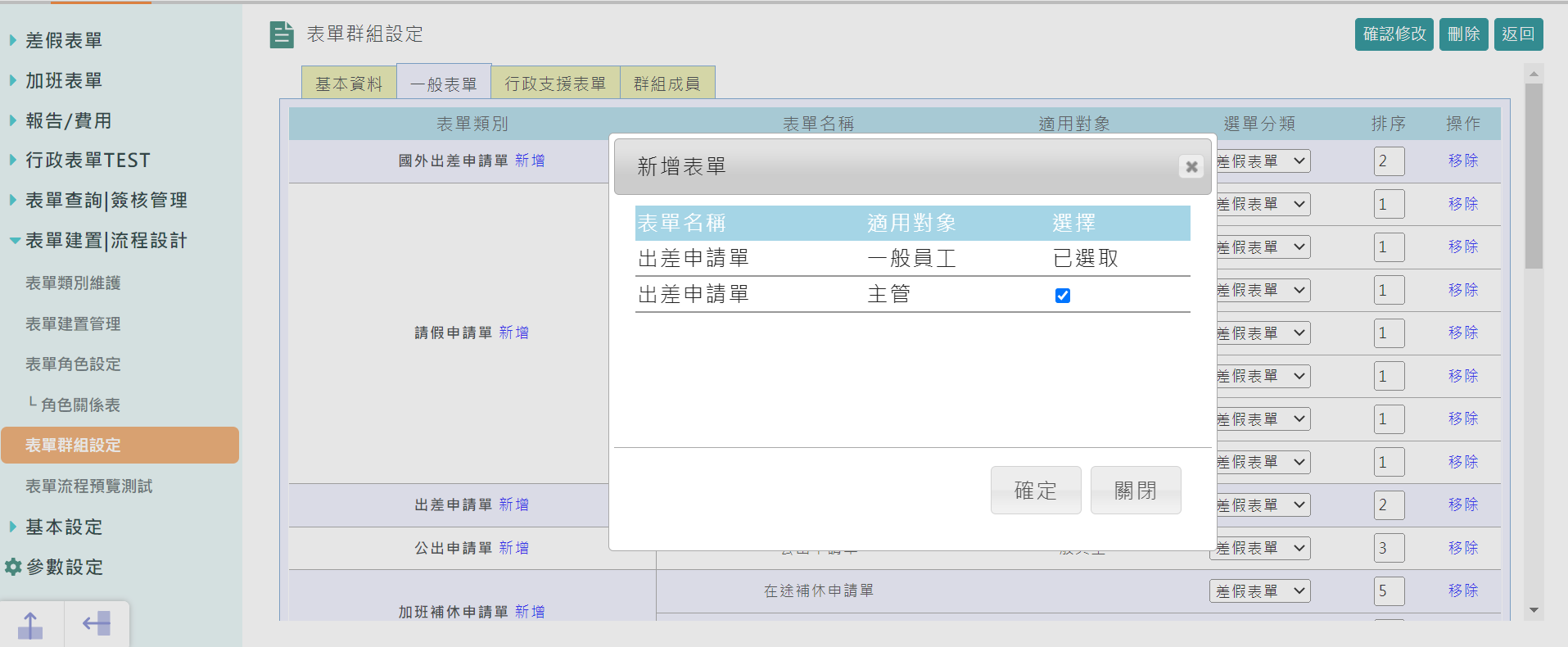
Task: Click 移除 in the 國外出差申請單 row
Action: coord(1463,161)
